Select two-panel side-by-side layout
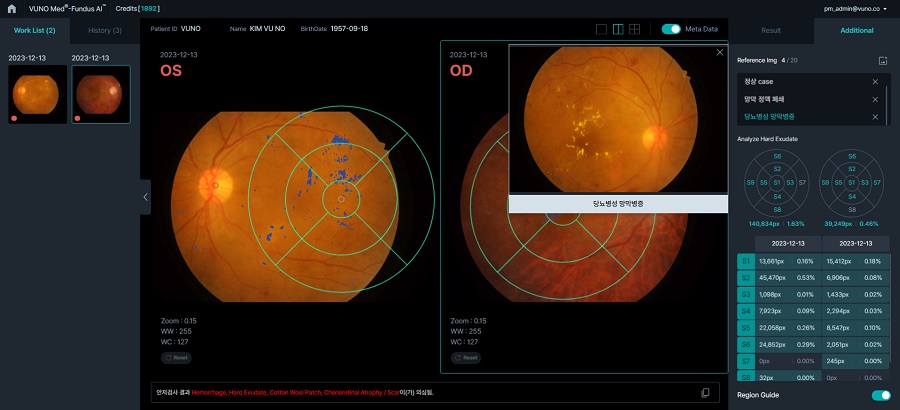This screenshot has height=410, width=900. click(x=618, y=29)
